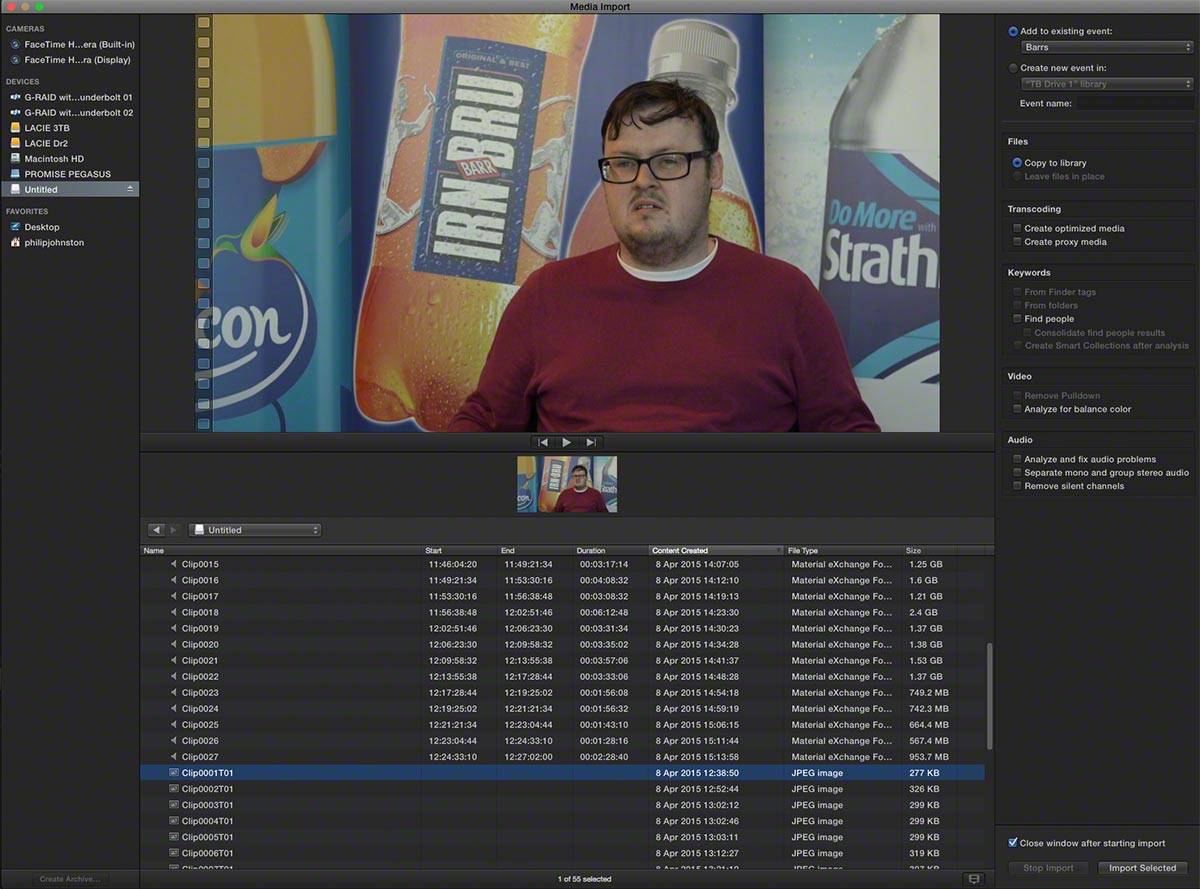Select Copy to library option
Viewport: 1200px width, 889px height.
point(1017,163)
